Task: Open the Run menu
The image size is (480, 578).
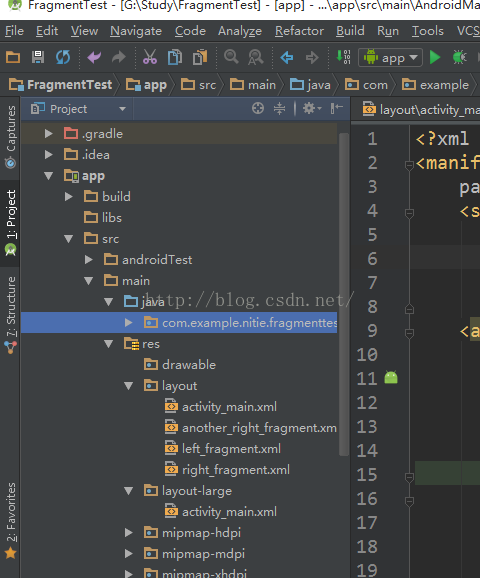Action: 388,31
